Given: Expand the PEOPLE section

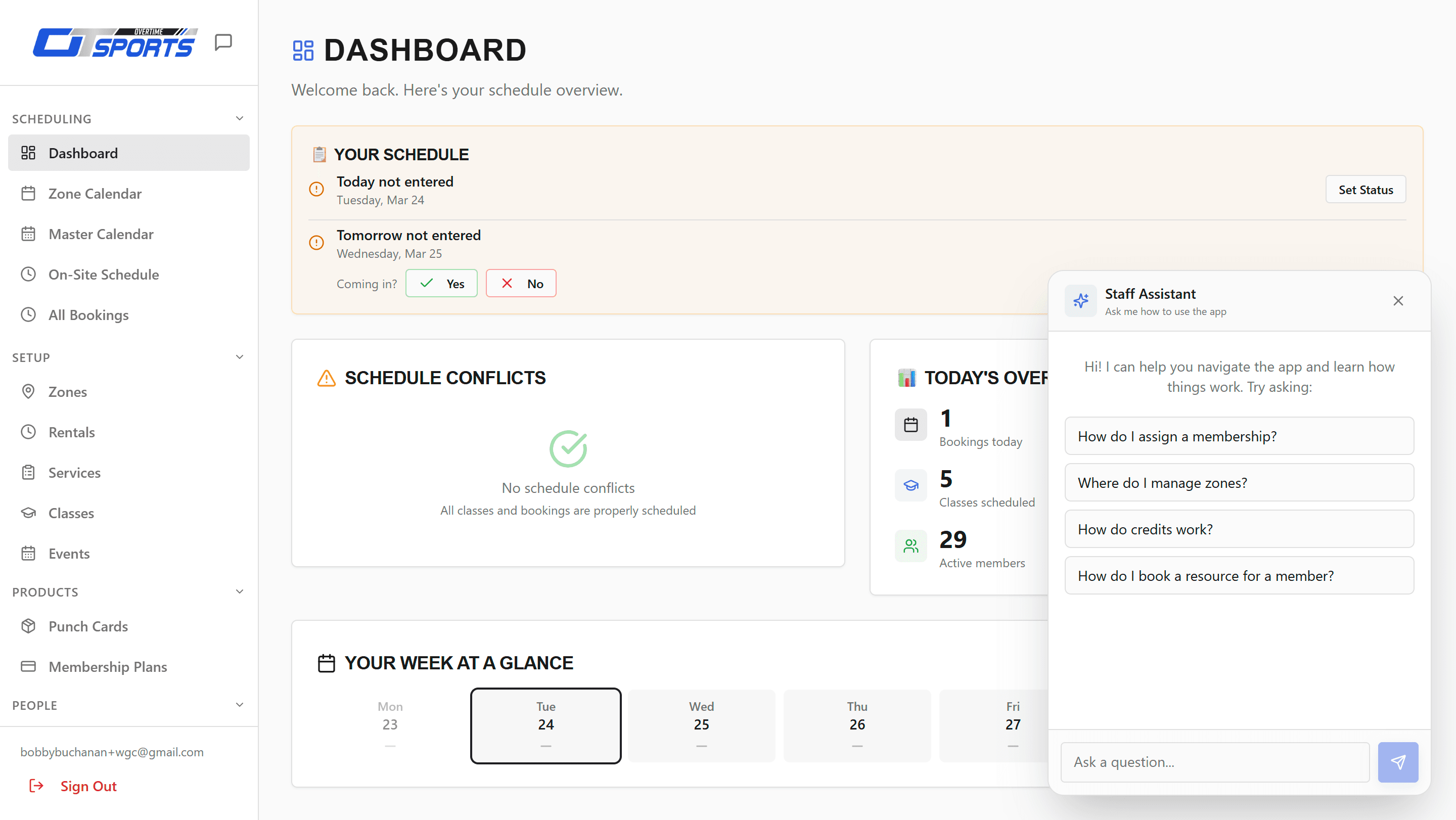Looking at the screenshot, I should [x=239, y=705].
